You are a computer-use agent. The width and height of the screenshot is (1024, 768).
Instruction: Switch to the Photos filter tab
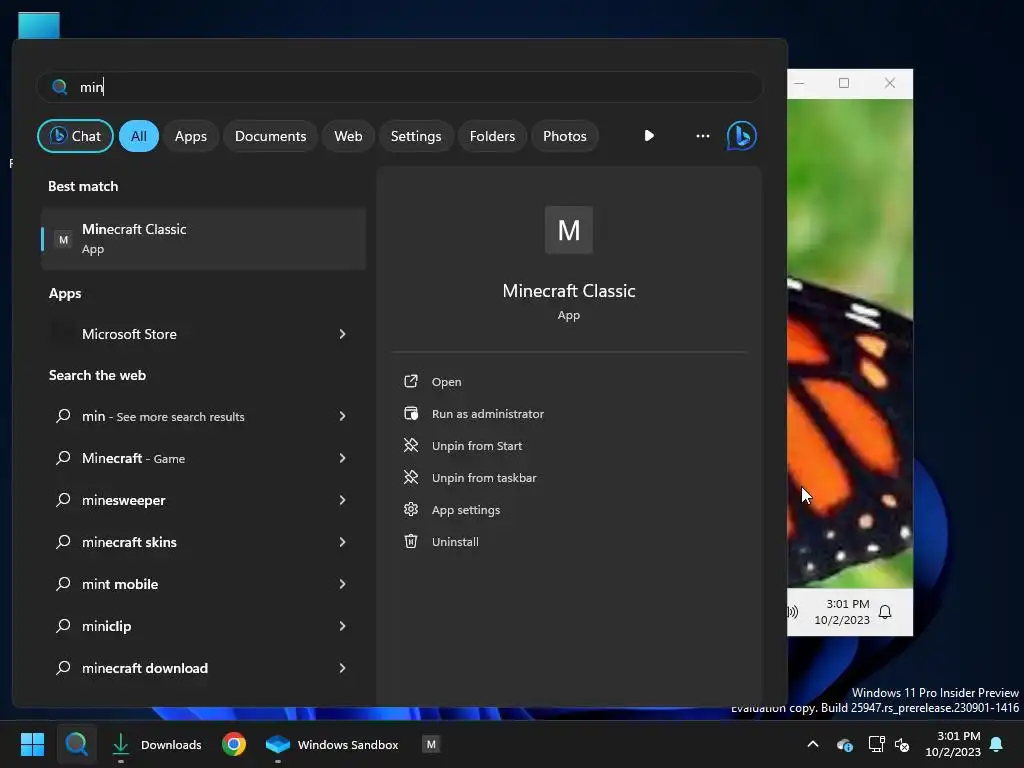tap(565, 136)
